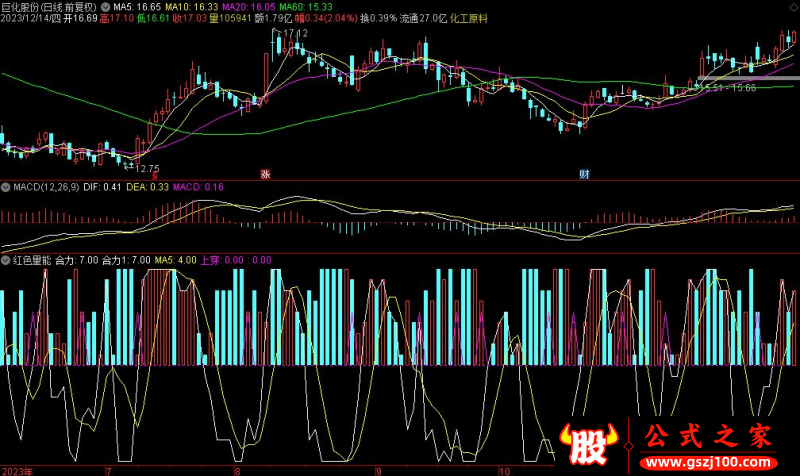Screen dimensions: 800x476
Task: Click the 12.75 low price label
Action: pos(147,169)
